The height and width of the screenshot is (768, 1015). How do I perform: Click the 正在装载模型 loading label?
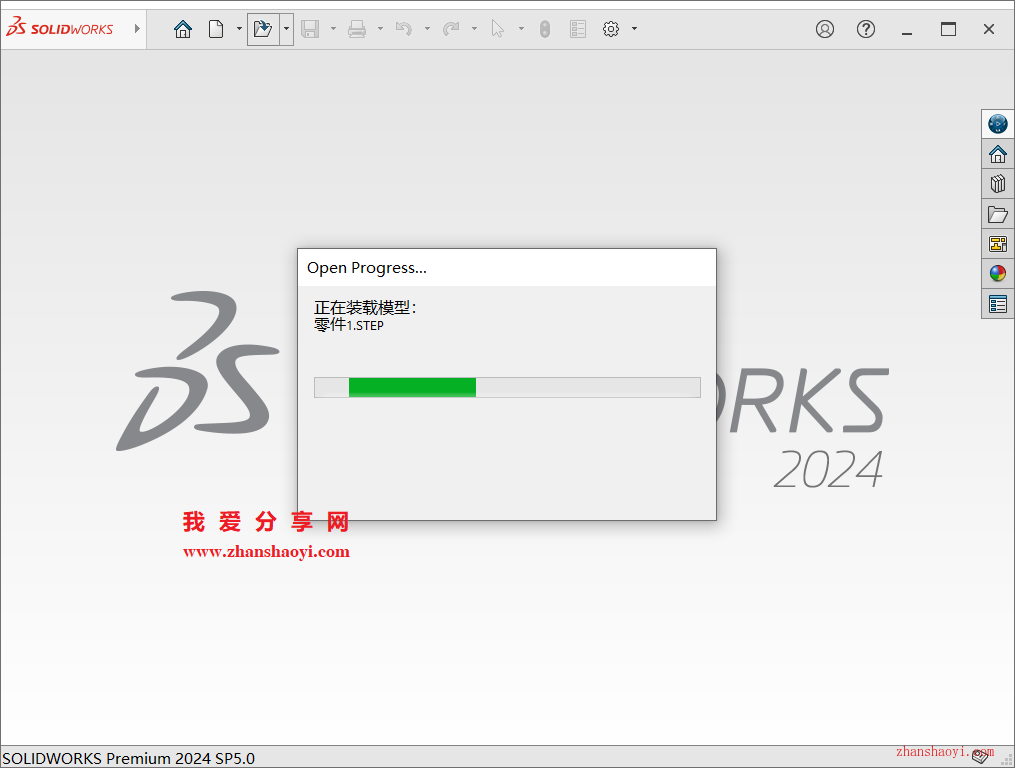click(x=365, y=308)
